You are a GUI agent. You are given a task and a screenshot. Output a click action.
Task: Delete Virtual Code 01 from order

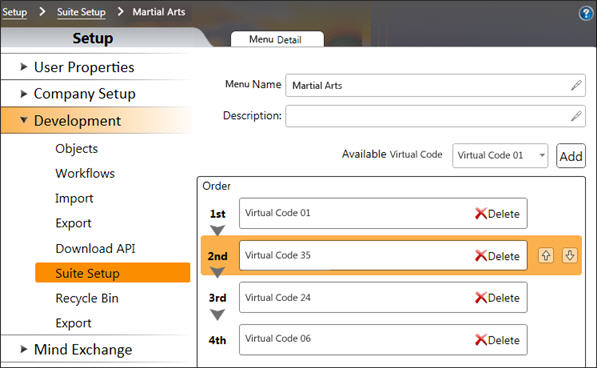497,214
